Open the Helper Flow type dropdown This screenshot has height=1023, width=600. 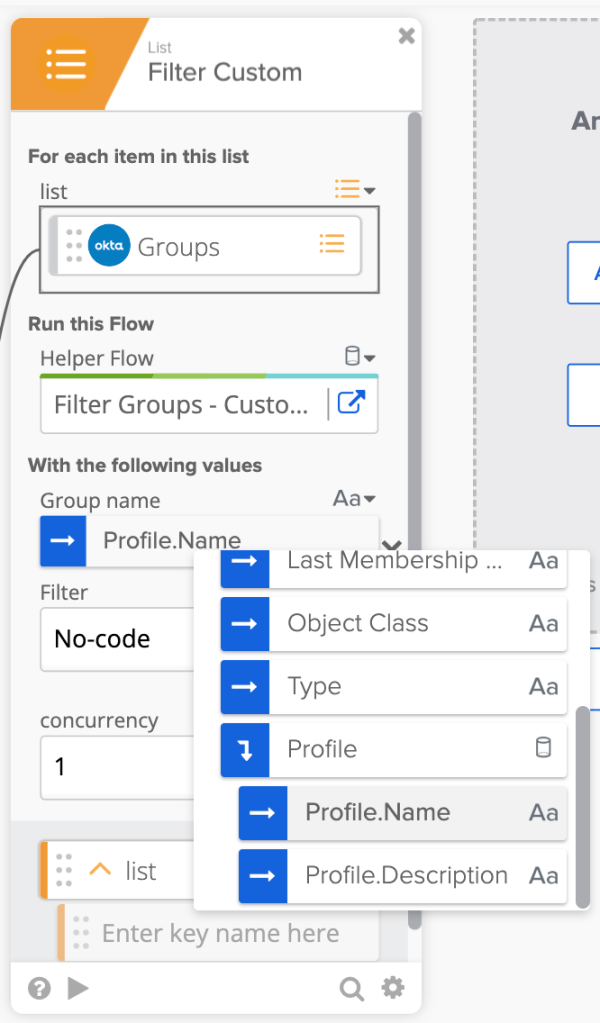point(359,357)
